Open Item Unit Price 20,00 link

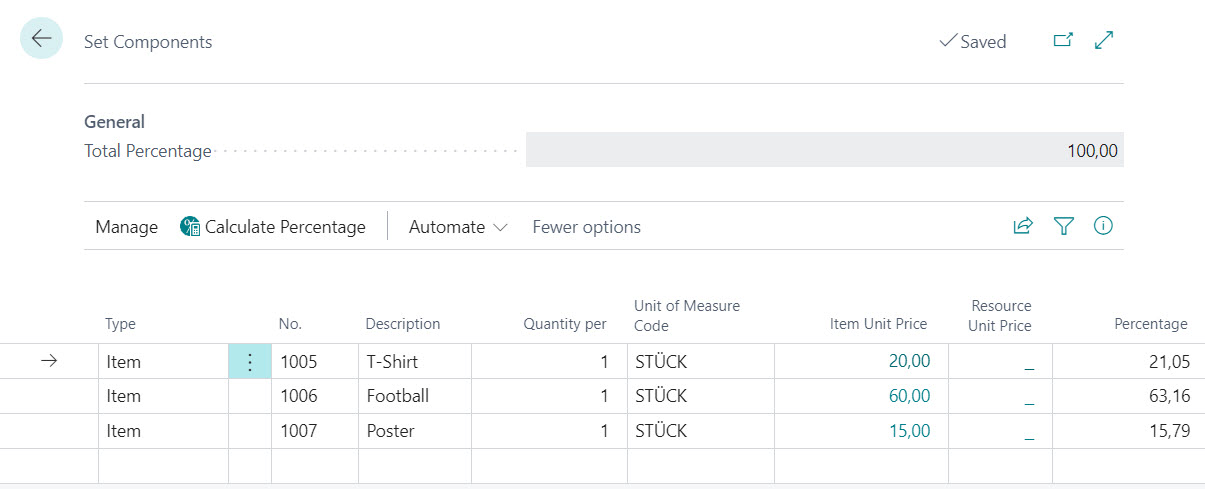click(909, 362)
